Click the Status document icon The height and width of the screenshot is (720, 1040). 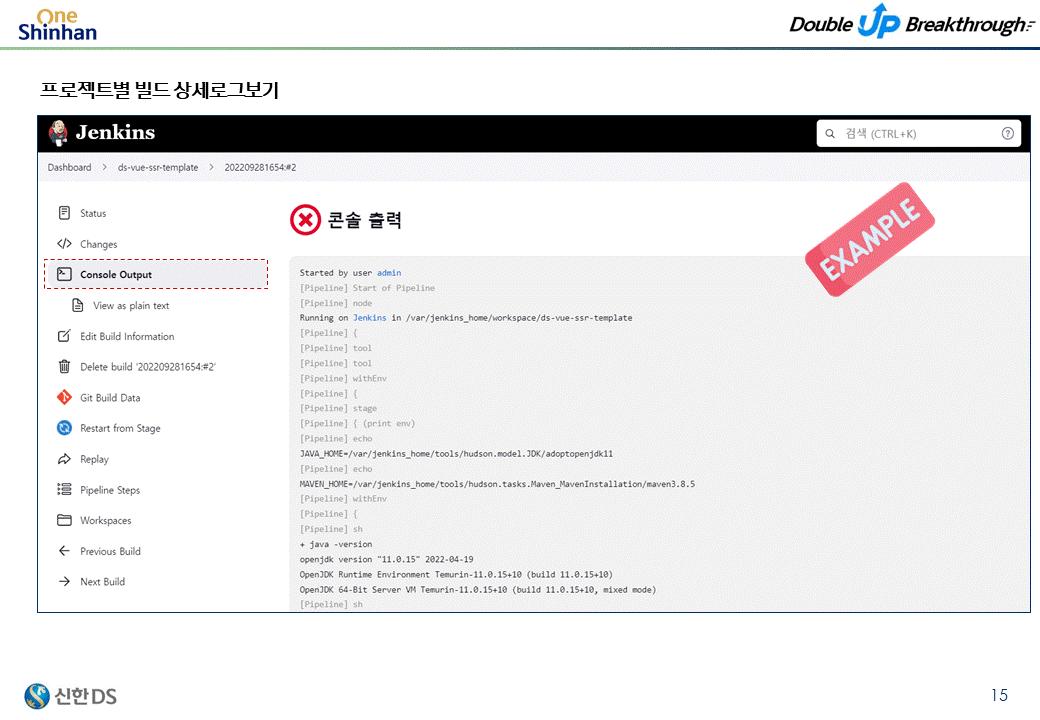64,213
